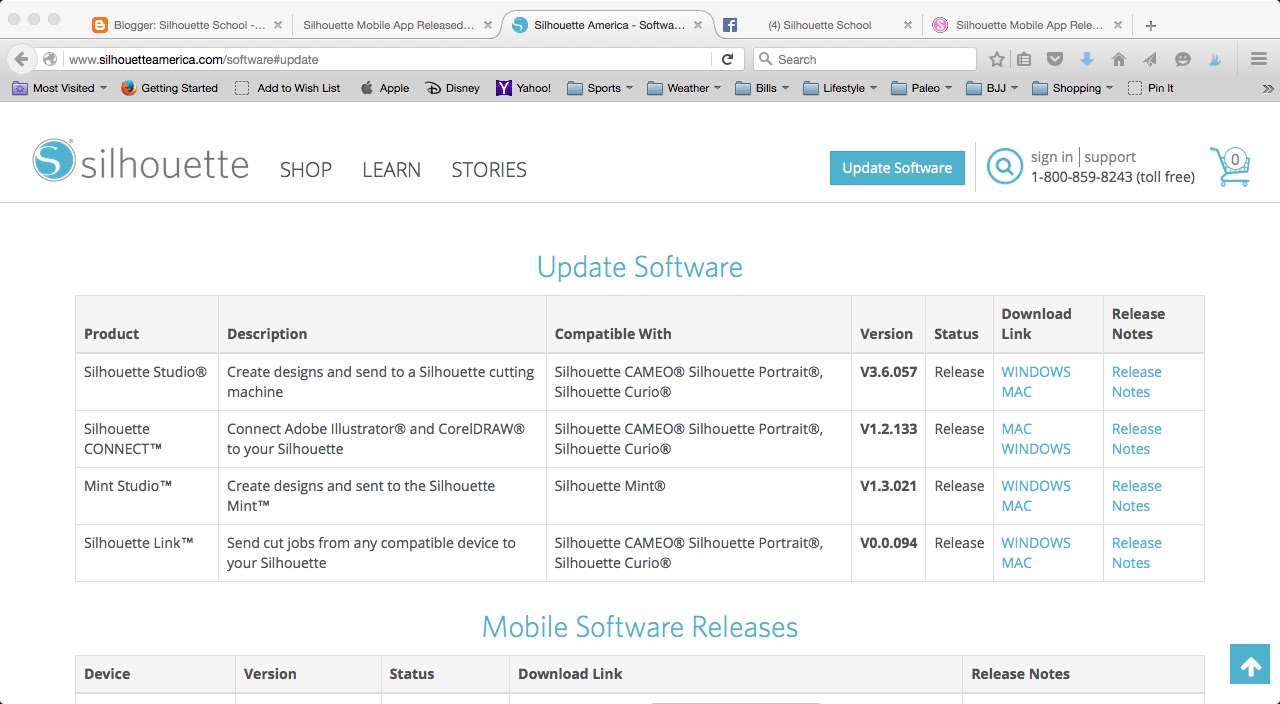The width and height of the screenshot is (1280, 704).
Task: Expand the Most Visited bookmarks dropdown
Action: tap(59, 88)
